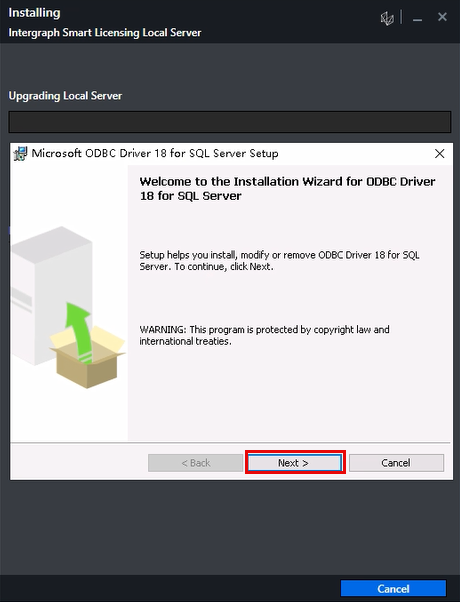Viewport: 460px width, 602px height.
Task: Click the vertical divider beside Hexagon logo
Action: tap(401, 18)
